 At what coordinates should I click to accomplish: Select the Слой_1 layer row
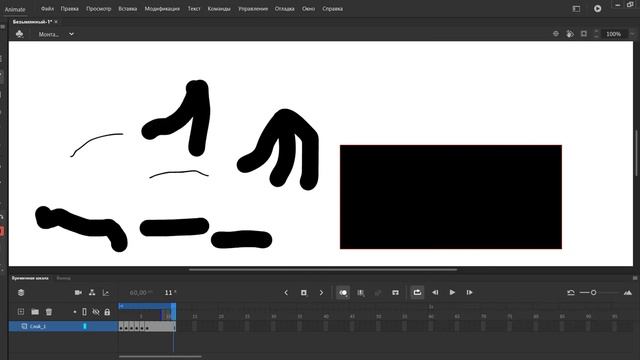click(63, 326)
